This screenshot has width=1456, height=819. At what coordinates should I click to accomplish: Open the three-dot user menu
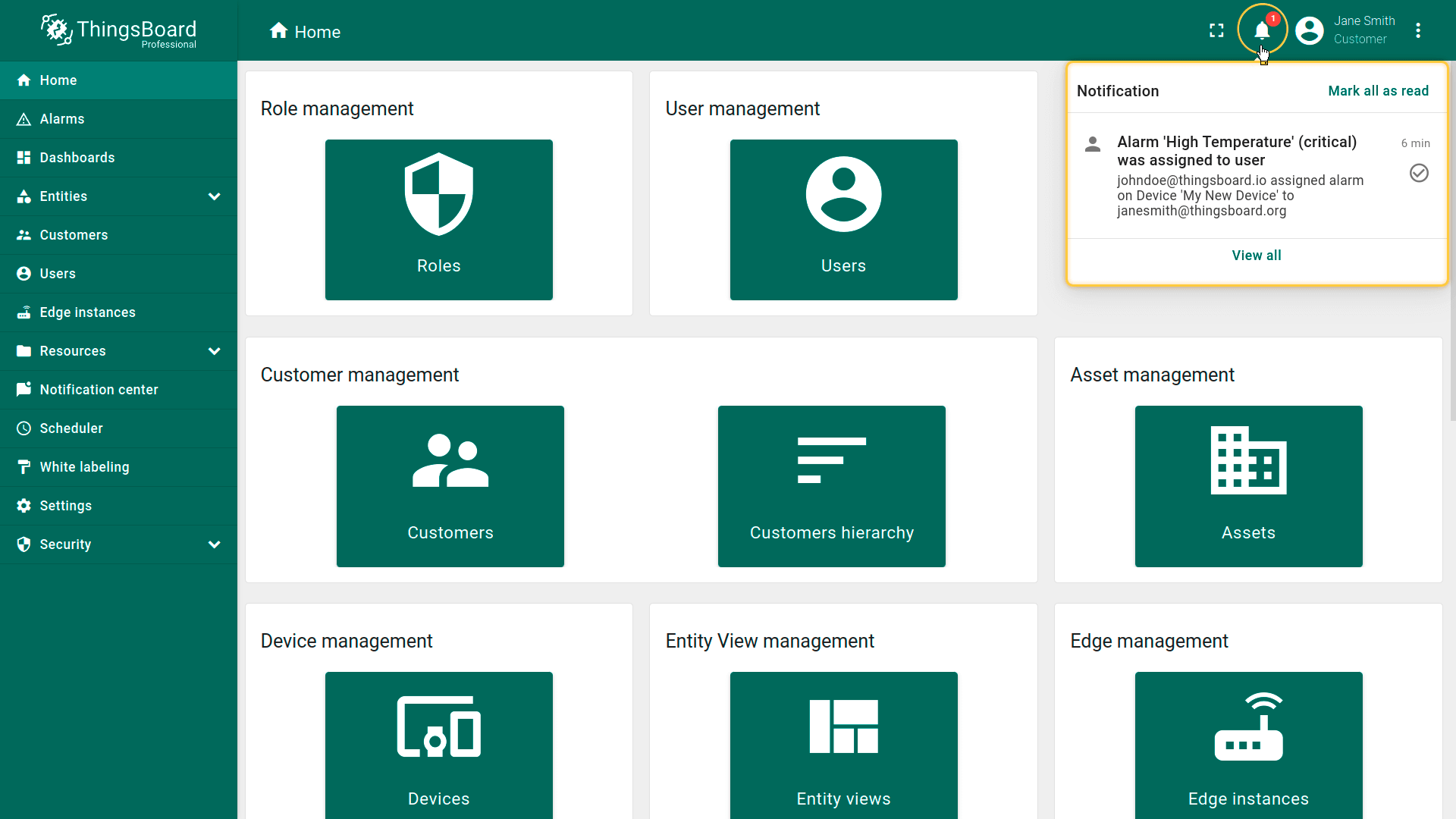(x=1418, y=31)
